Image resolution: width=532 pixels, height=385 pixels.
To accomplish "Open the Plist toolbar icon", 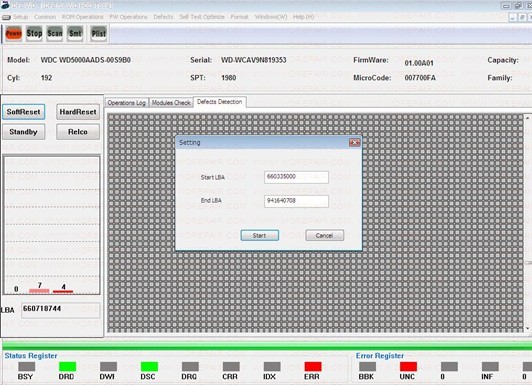I will 98,34.
